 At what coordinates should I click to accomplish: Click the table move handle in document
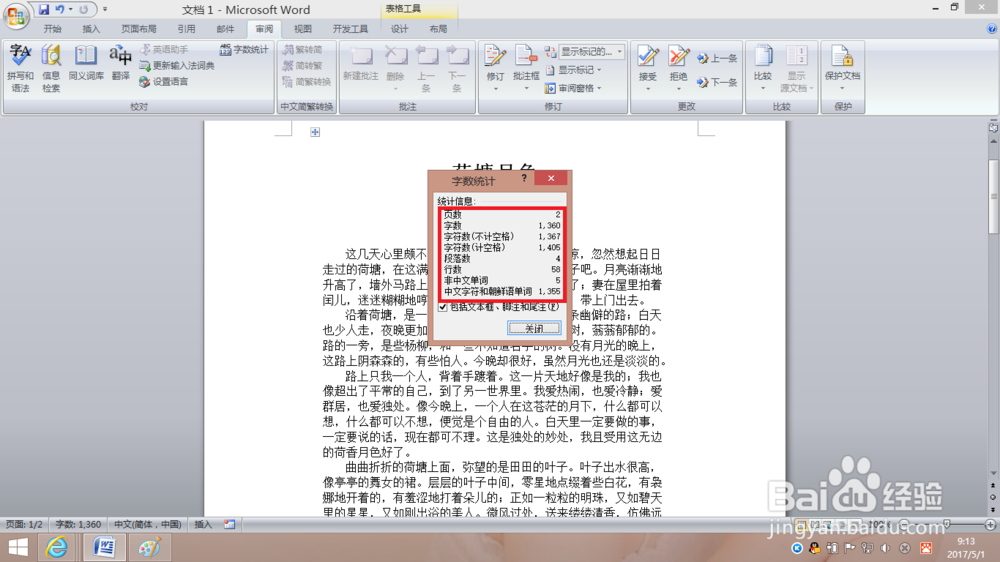pos(315,132)
